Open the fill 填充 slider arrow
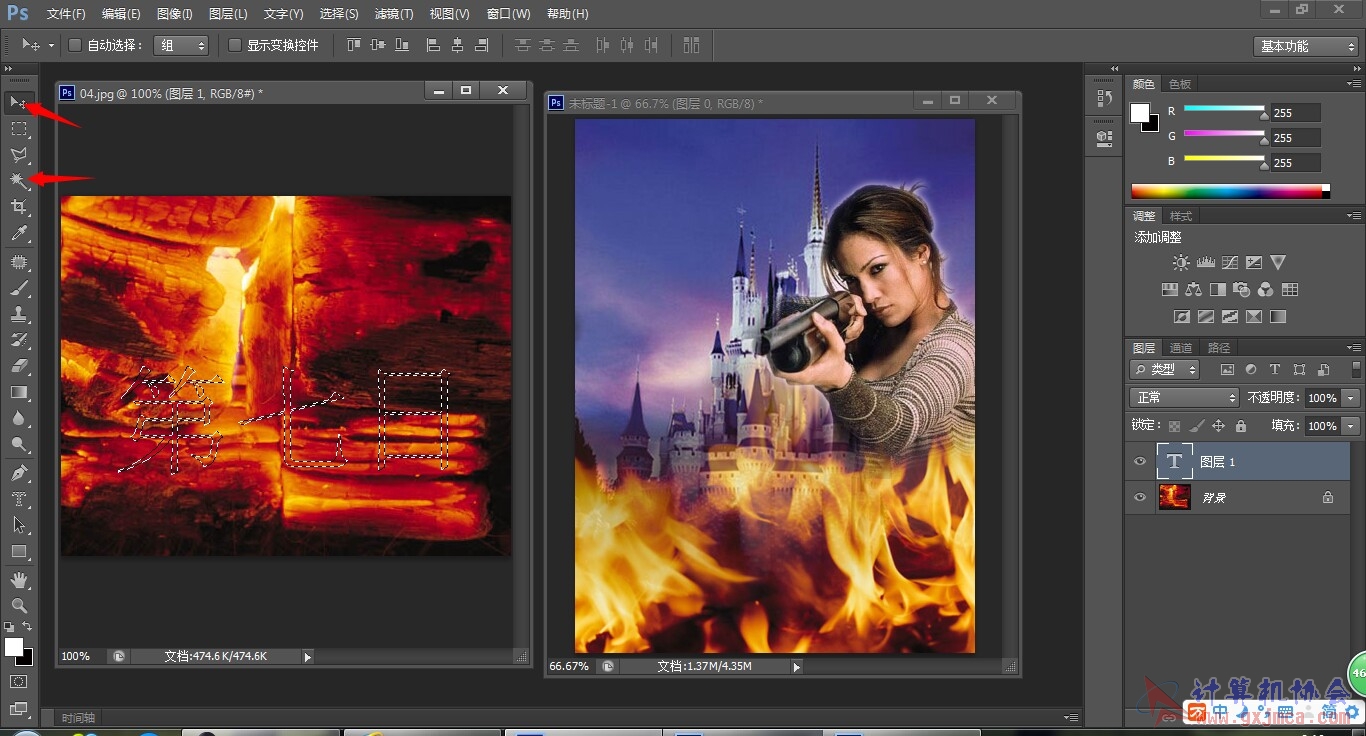1366x736 pixels. click(x=1351, y=426)
